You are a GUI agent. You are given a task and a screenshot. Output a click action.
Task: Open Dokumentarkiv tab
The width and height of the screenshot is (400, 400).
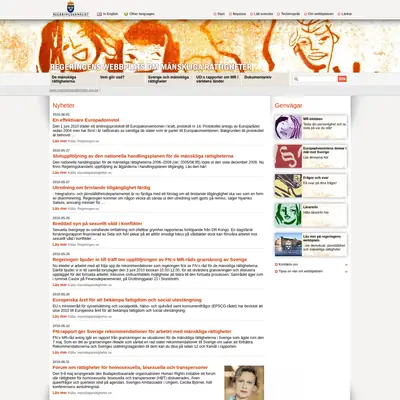265,79
